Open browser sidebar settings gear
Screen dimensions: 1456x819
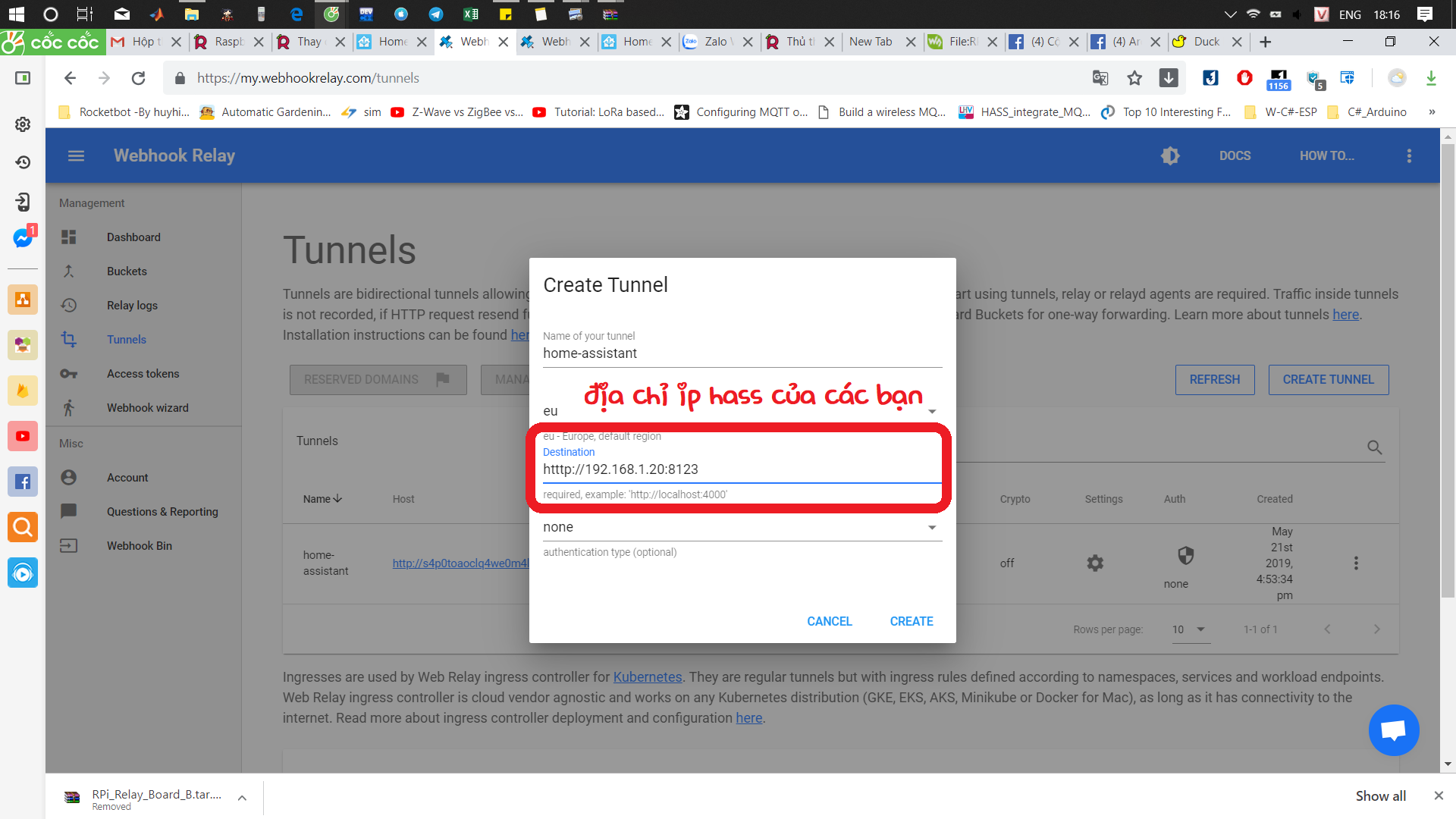click(23, 124)
